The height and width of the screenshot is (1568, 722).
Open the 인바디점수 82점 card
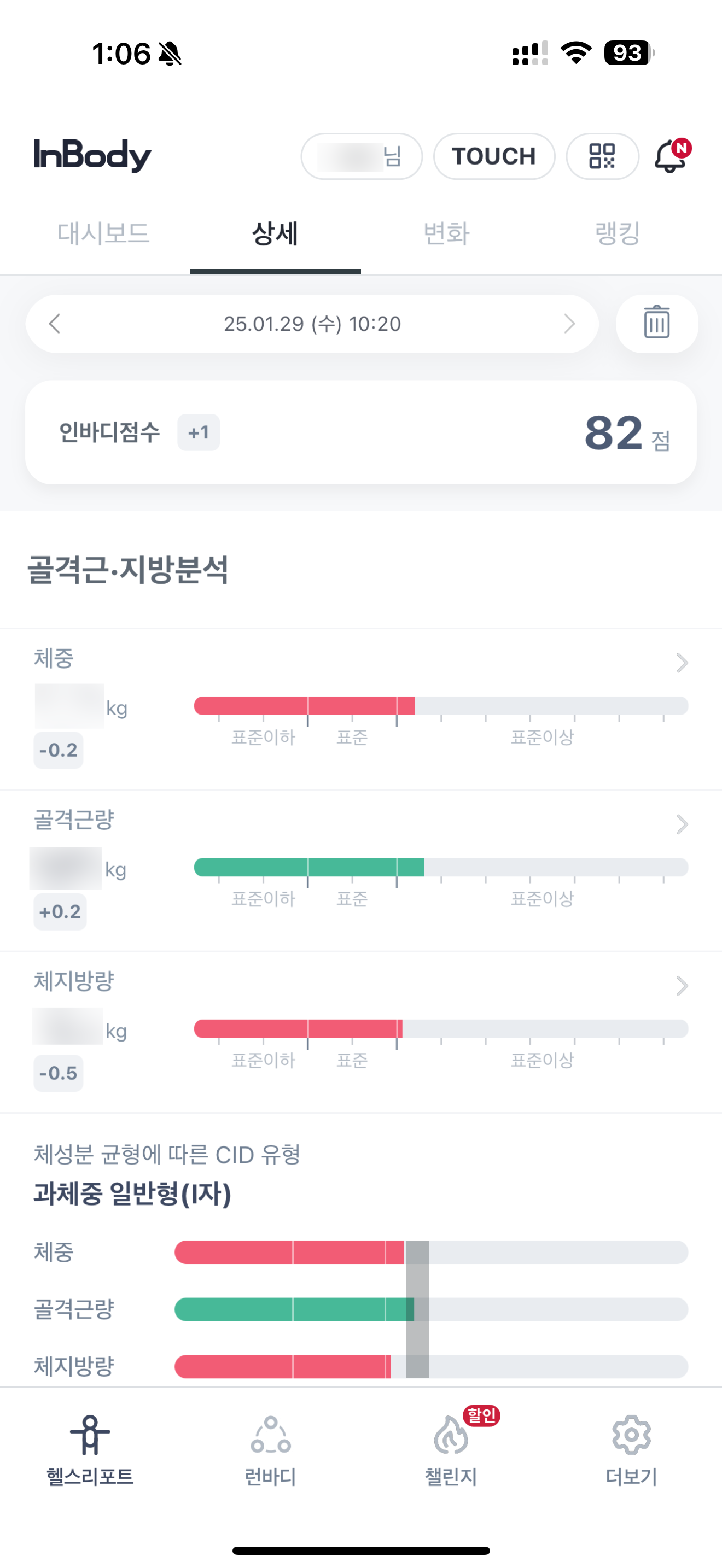tap(360, 432)
